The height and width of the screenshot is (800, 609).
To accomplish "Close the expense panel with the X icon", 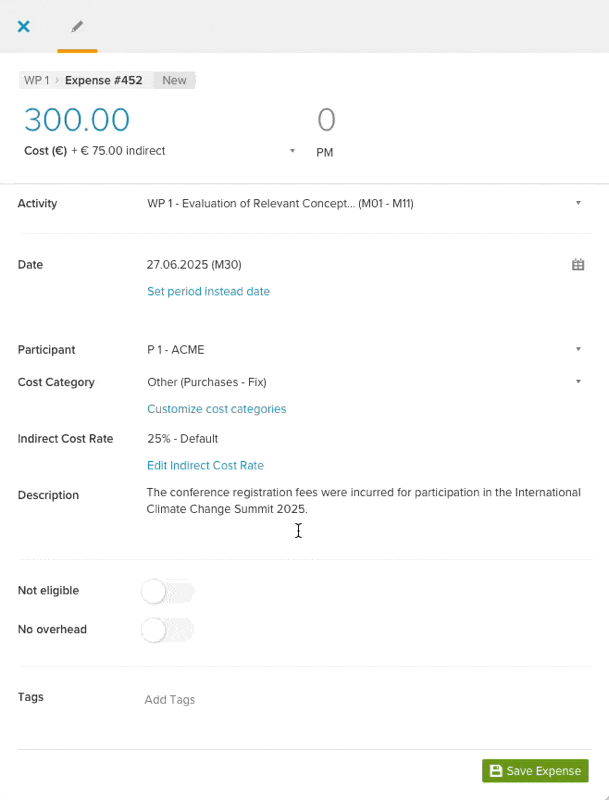I will [23, 27].
